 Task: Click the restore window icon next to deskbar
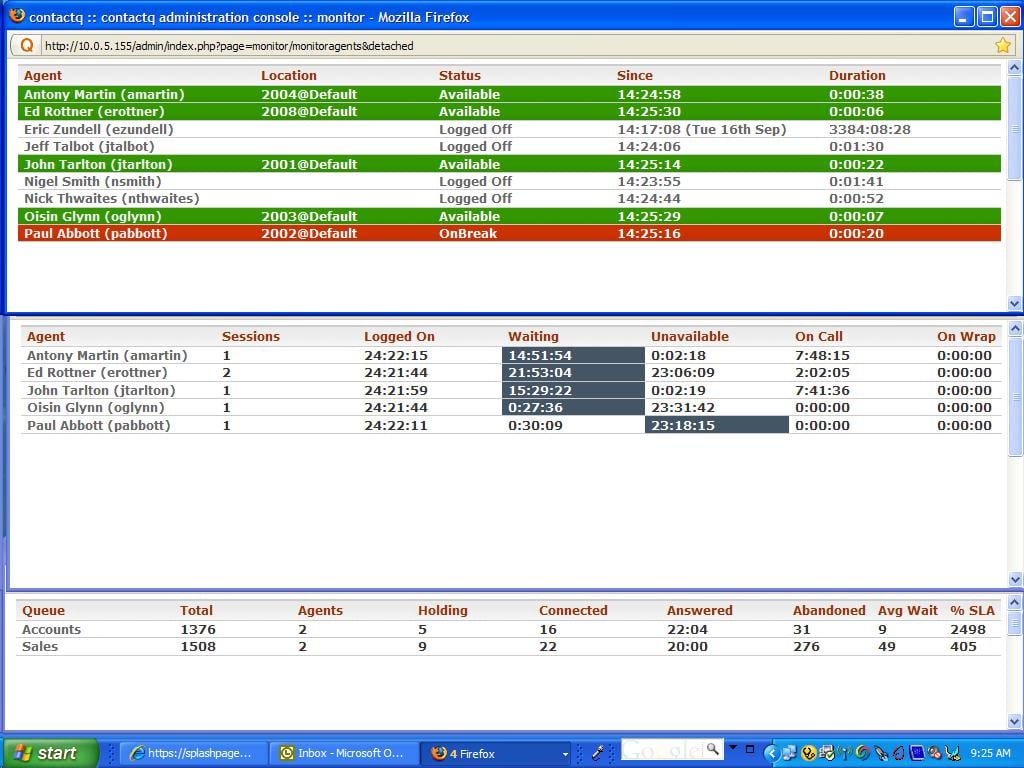coord(750,748)
